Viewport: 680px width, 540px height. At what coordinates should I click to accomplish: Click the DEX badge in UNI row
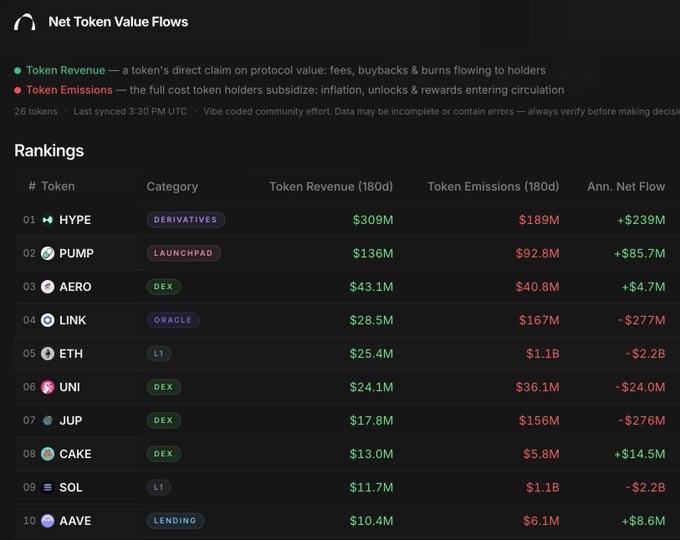point(163,387)
